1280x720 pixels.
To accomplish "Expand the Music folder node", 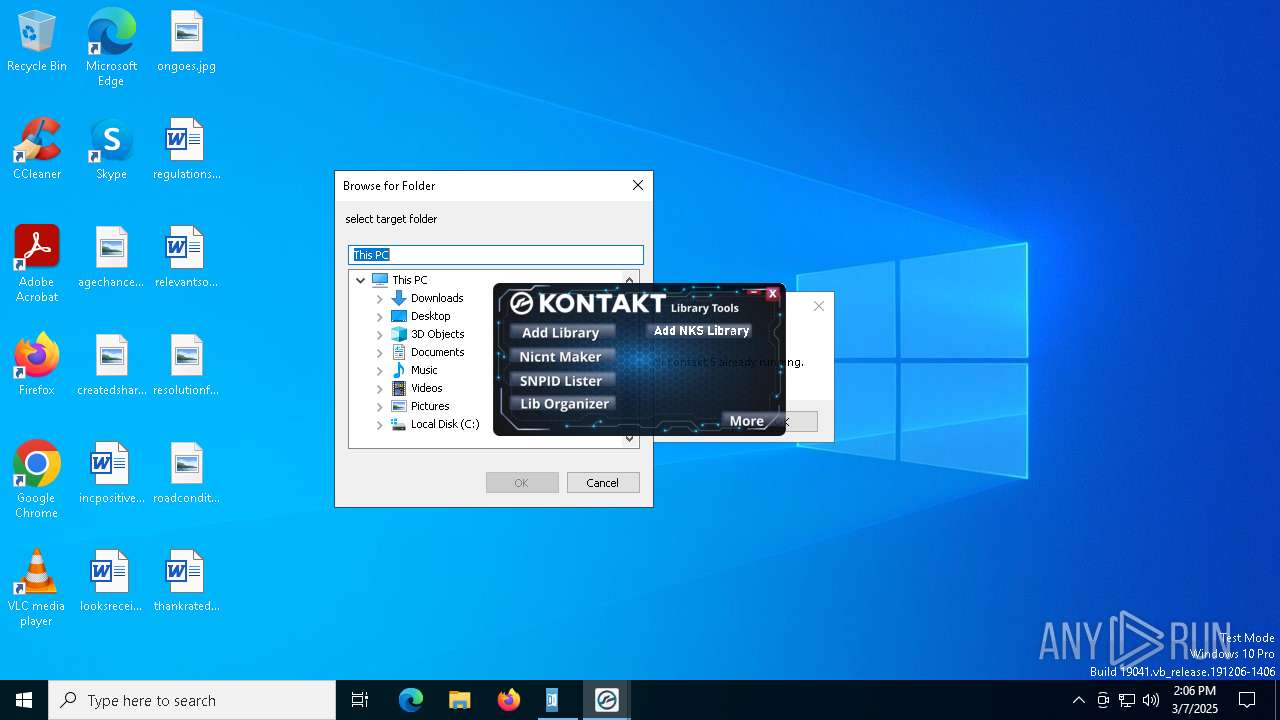I will tap(380, 370).
